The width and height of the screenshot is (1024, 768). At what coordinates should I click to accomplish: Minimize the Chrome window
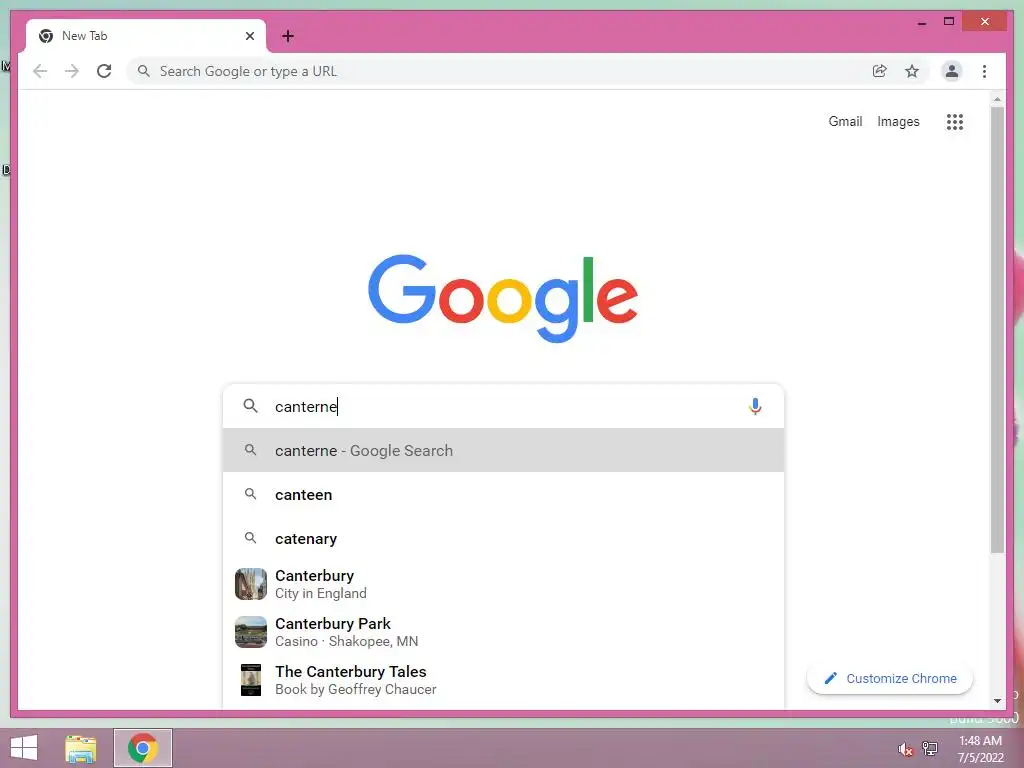click(x=921, y=22)
